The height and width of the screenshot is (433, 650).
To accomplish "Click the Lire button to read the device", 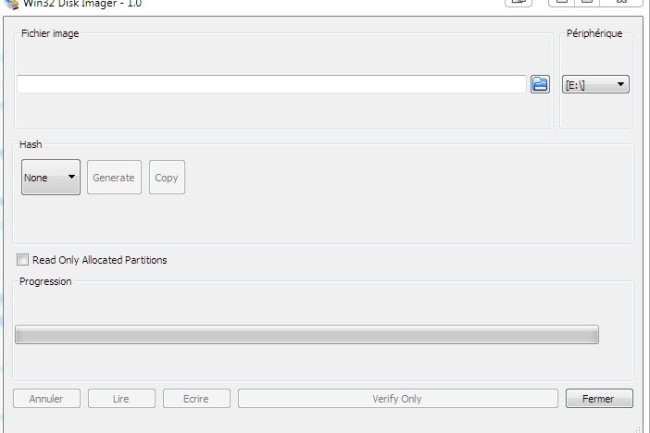I will pos(121,398).
